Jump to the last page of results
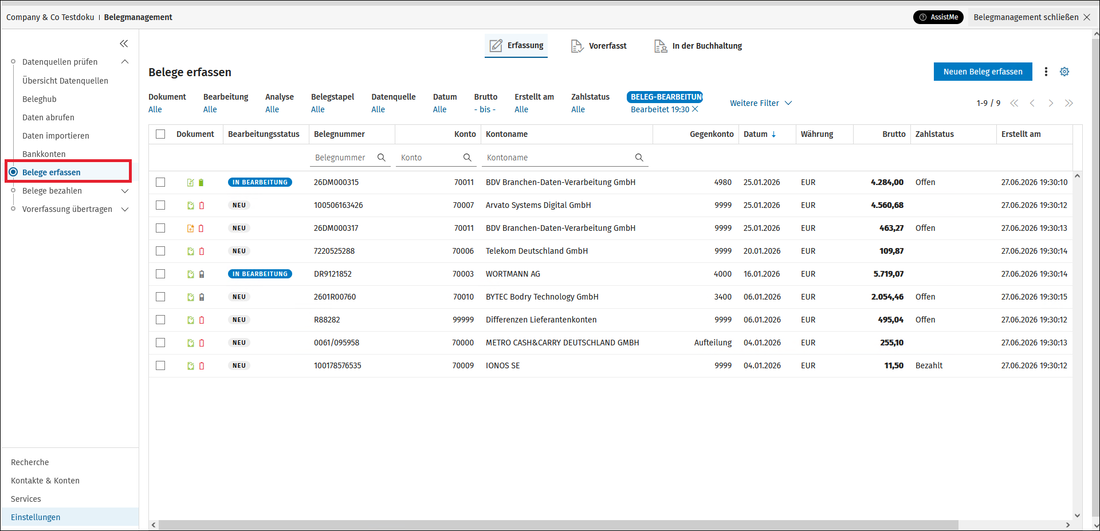This screenshot has width=1100, height=531. coord(1068,103)
